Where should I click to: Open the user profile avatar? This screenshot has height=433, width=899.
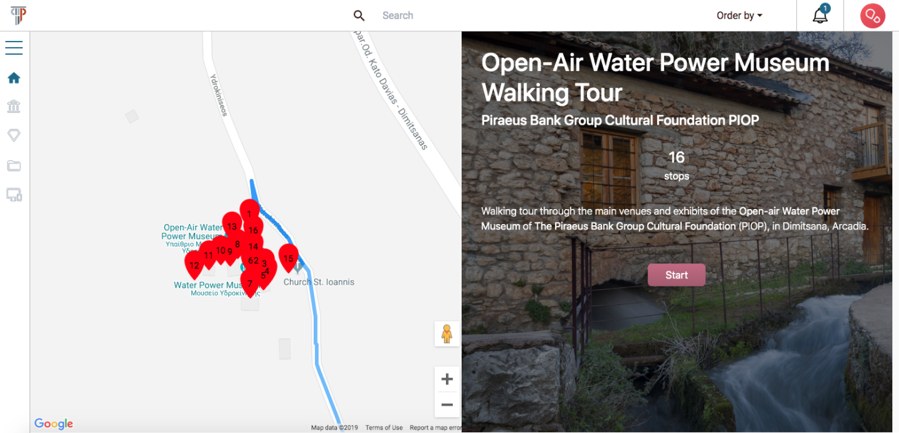click(x=872, y=15)
